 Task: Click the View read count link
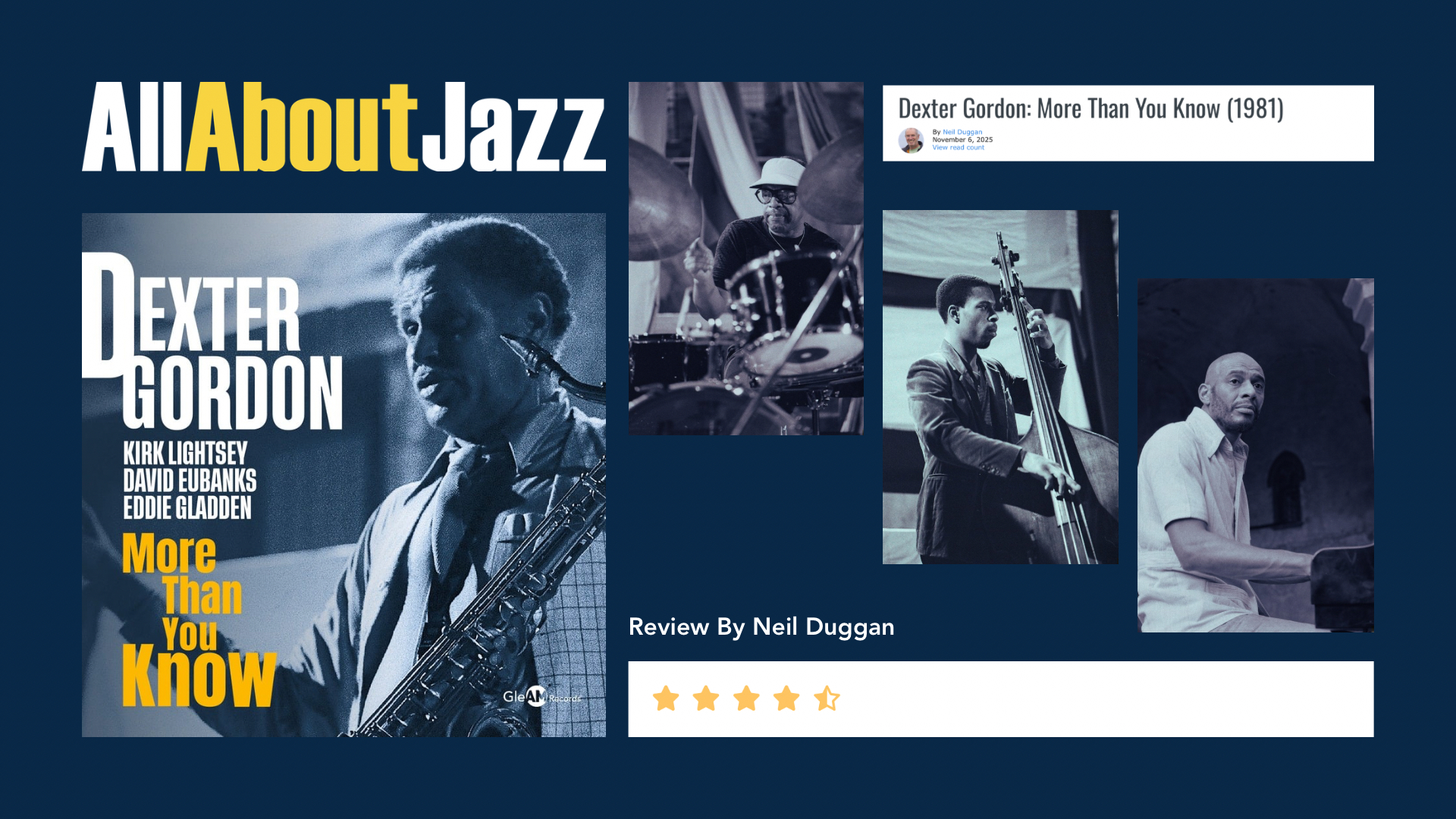coord(959,148)
